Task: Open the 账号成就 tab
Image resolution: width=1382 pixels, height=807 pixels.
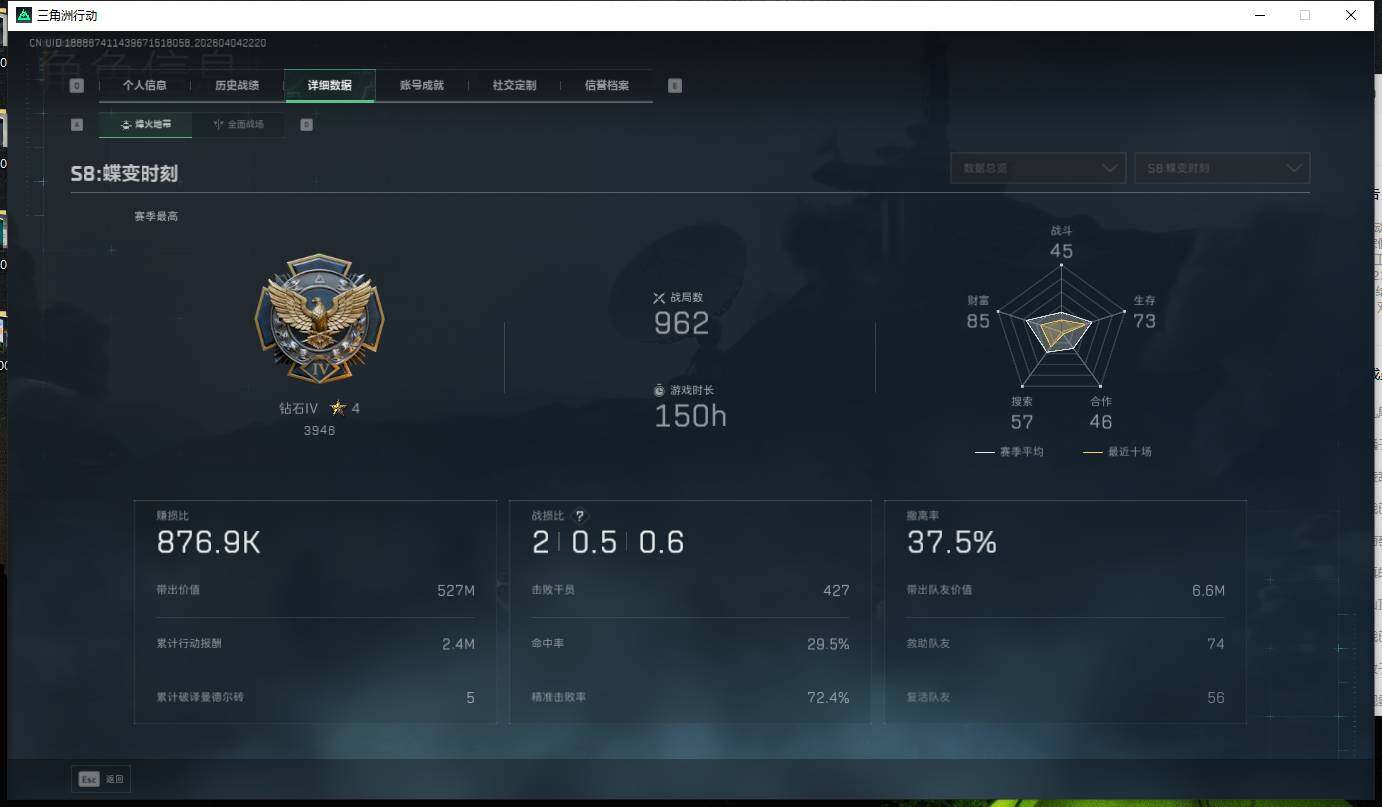Action: click(x=422, y=86)
